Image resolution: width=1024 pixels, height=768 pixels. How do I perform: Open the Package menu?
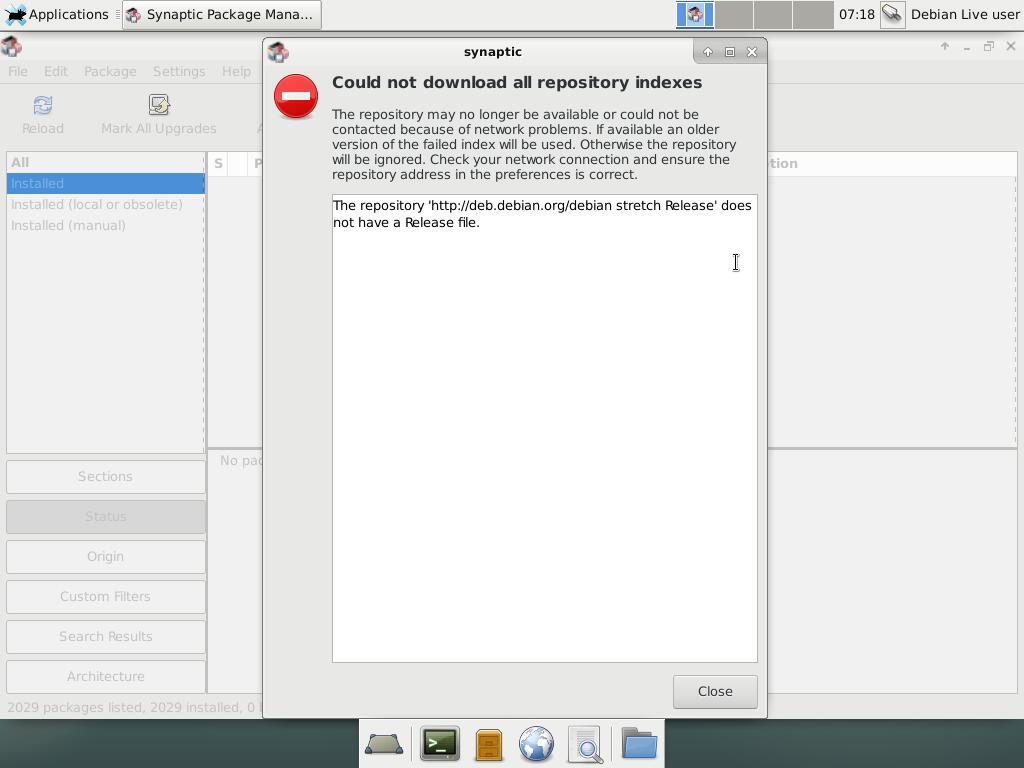click(x=110, y=71)
